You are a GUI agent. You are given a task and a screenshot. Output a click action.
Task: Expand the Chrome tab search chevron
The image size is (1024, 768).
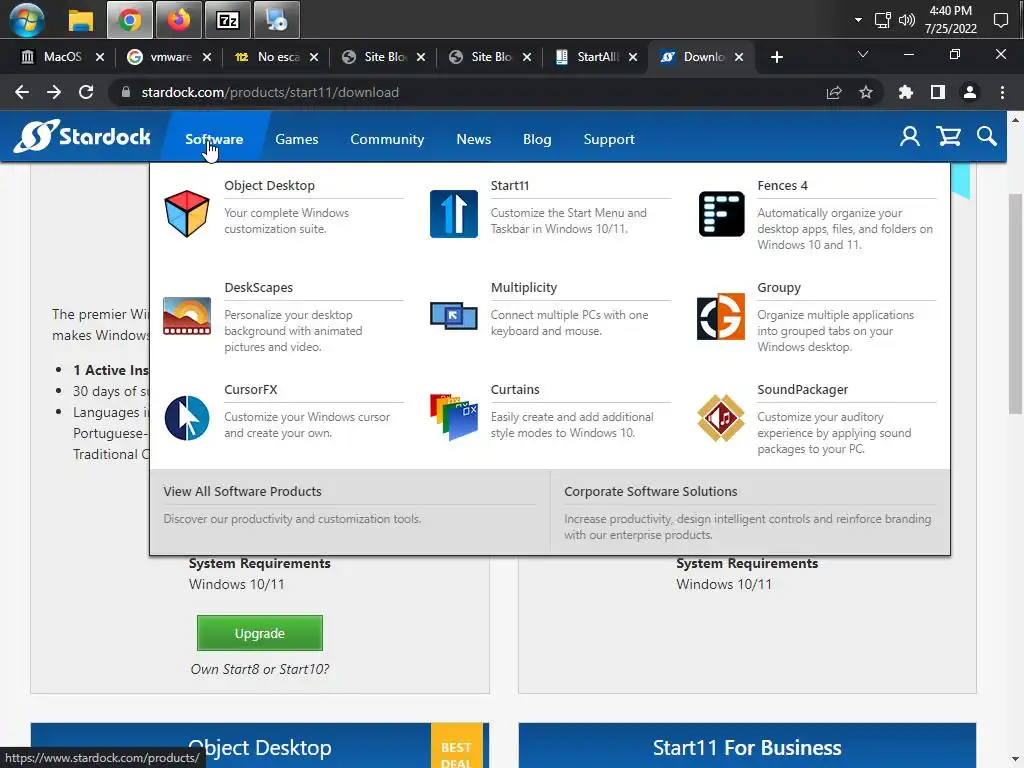click(x=863, y=55)
